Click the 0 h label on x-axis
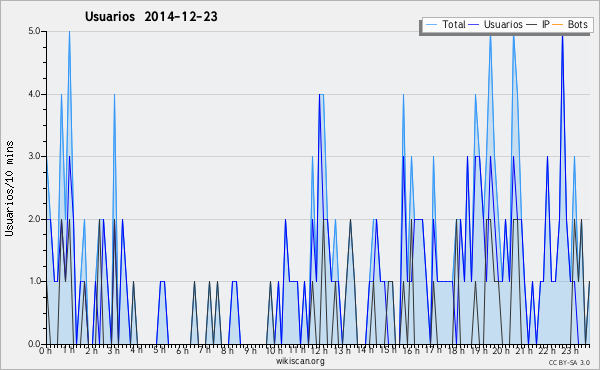Viewport: 600px width, 370px height. [x=46, y=350]
